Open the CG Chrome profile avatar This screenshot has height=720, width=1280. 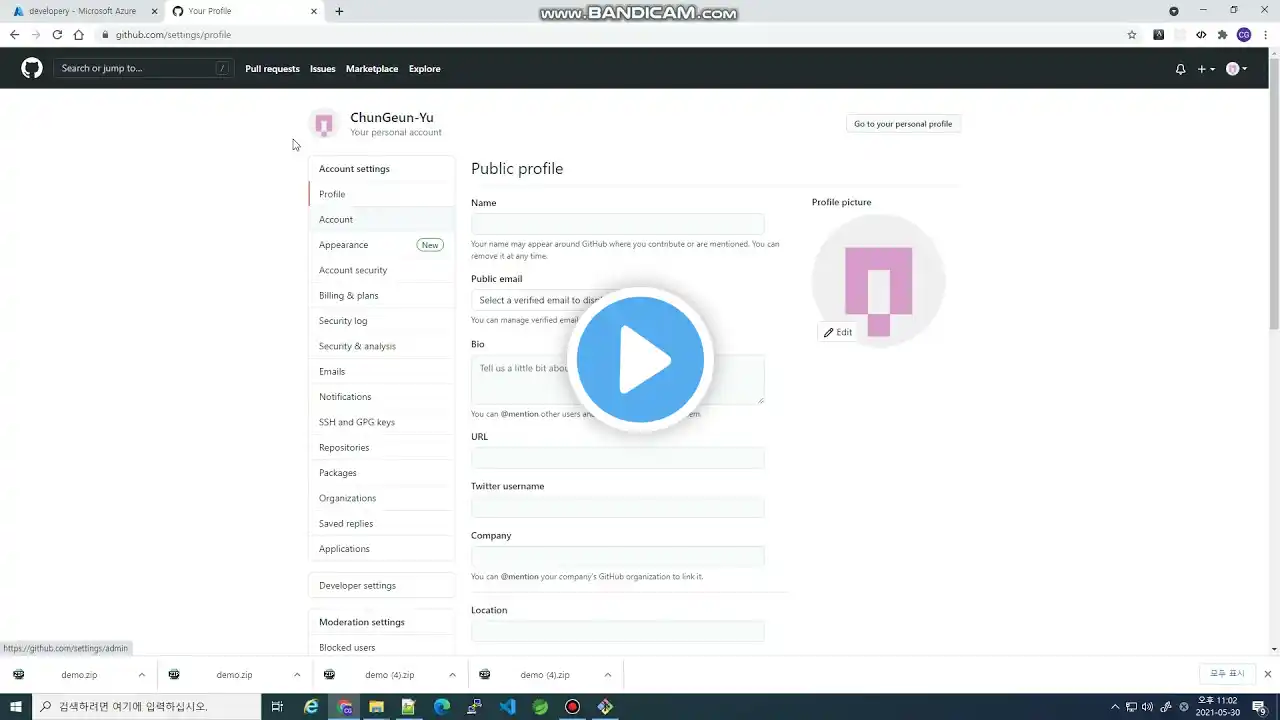(x=1244, y=34)
